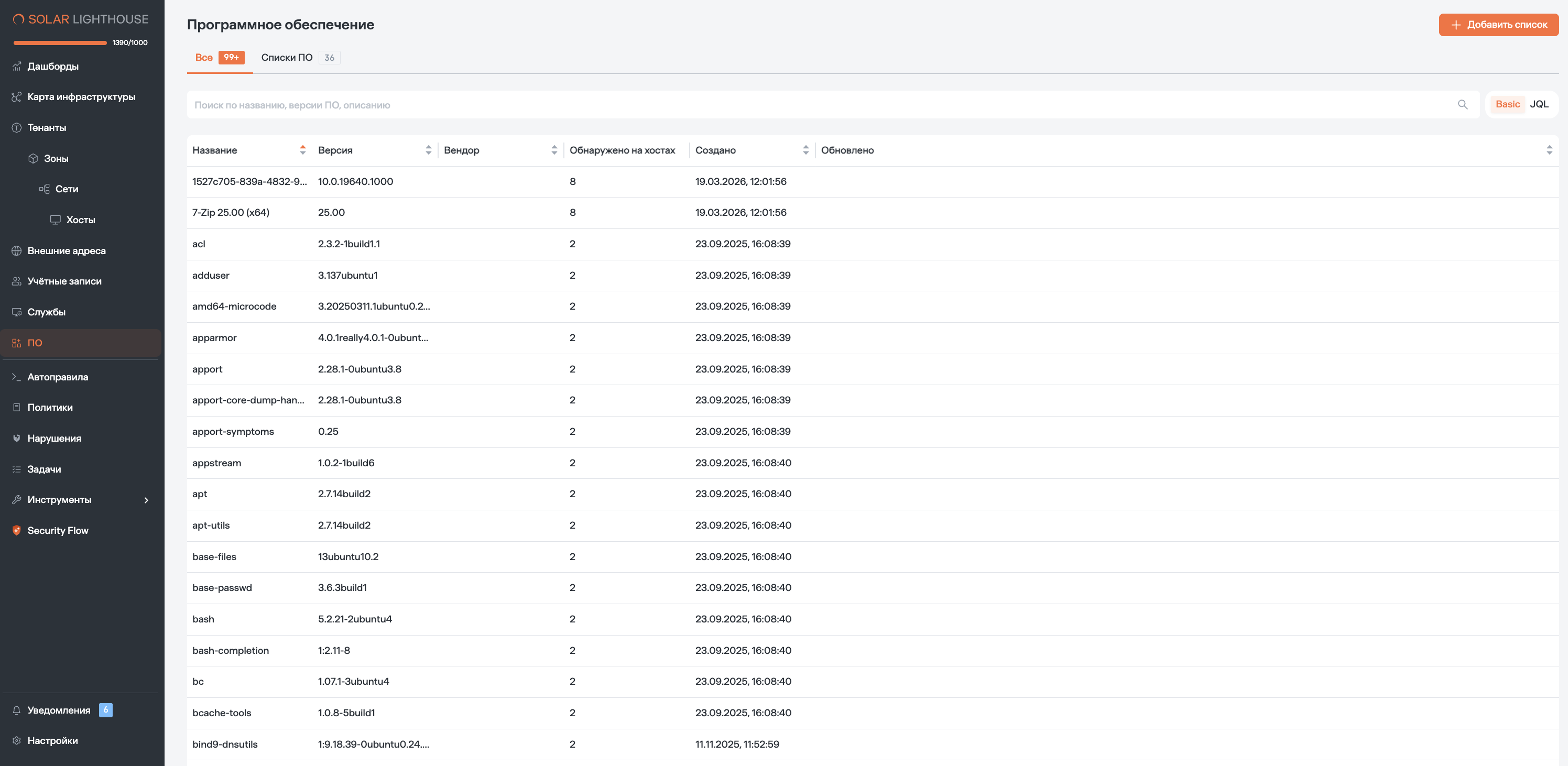Click the Внешние адреса globe icon

tap(16, 250)
